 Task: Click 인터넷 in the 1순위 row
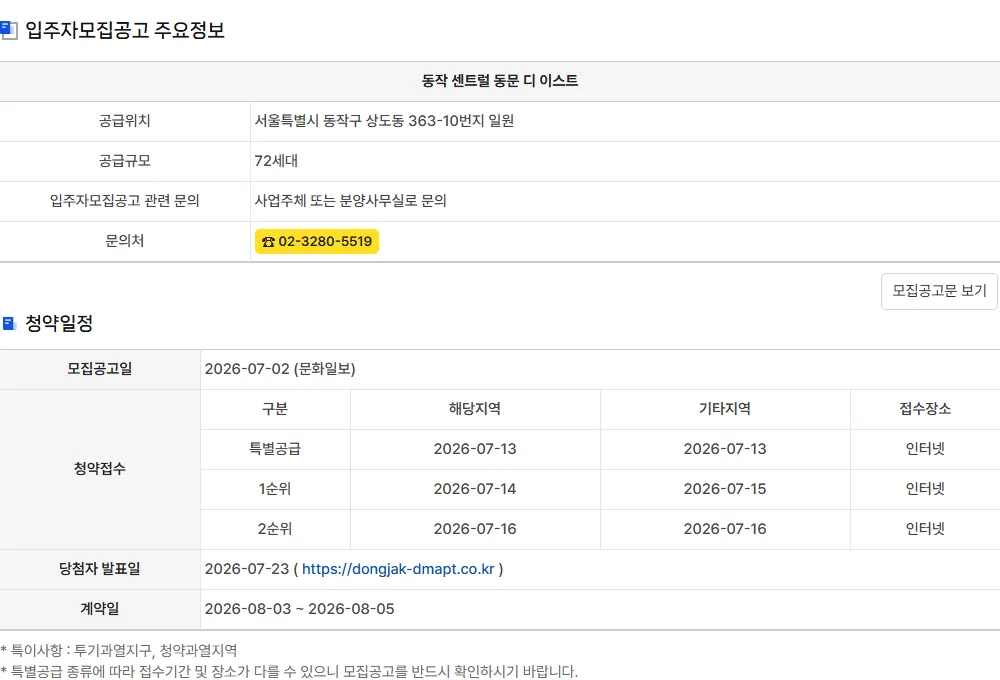(925, 489)
